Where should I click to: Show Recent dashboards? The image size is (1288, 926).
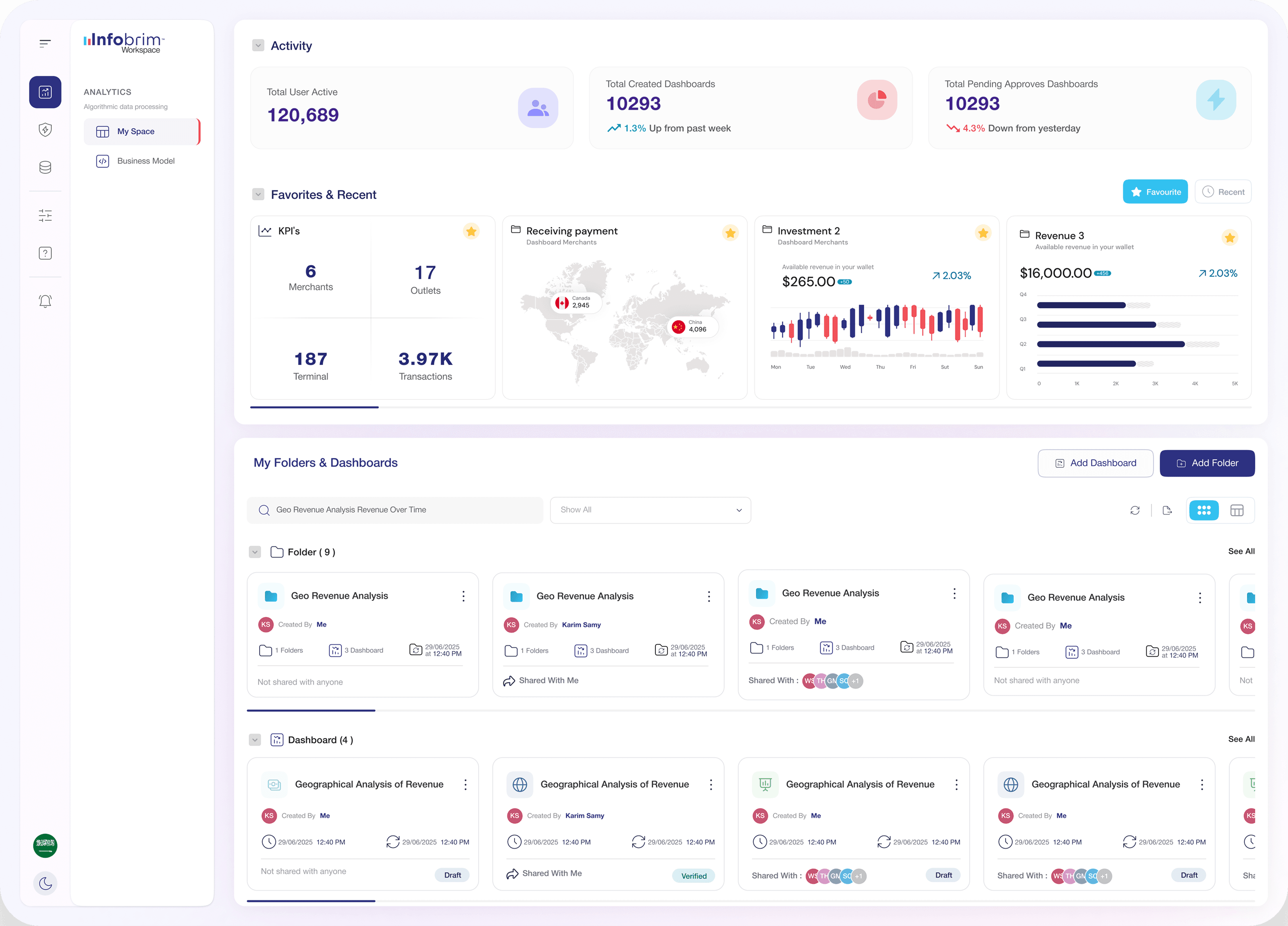1223,192
